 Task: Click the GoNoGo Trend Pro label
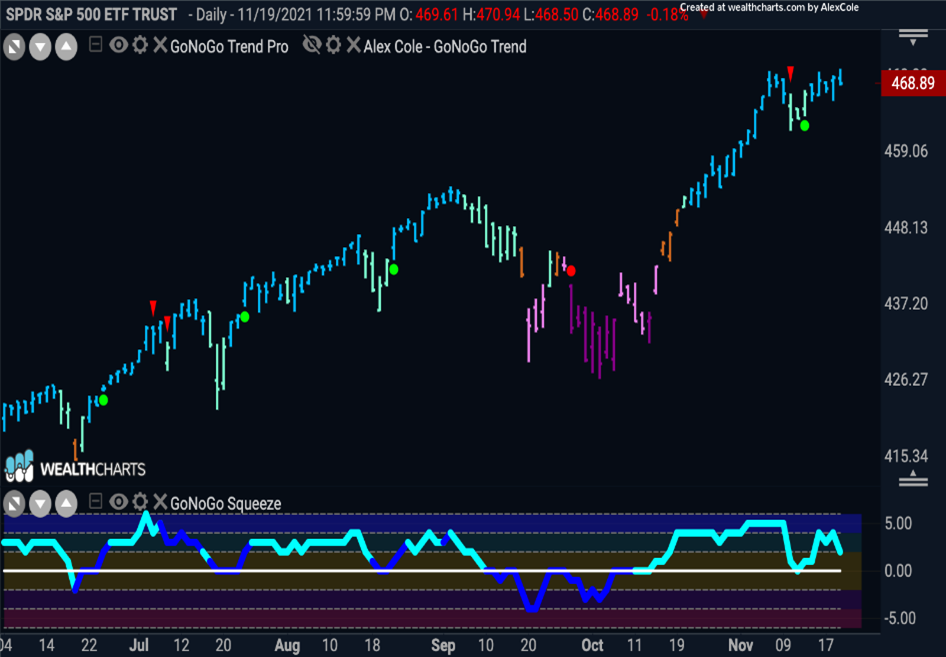tap(229, 46)
